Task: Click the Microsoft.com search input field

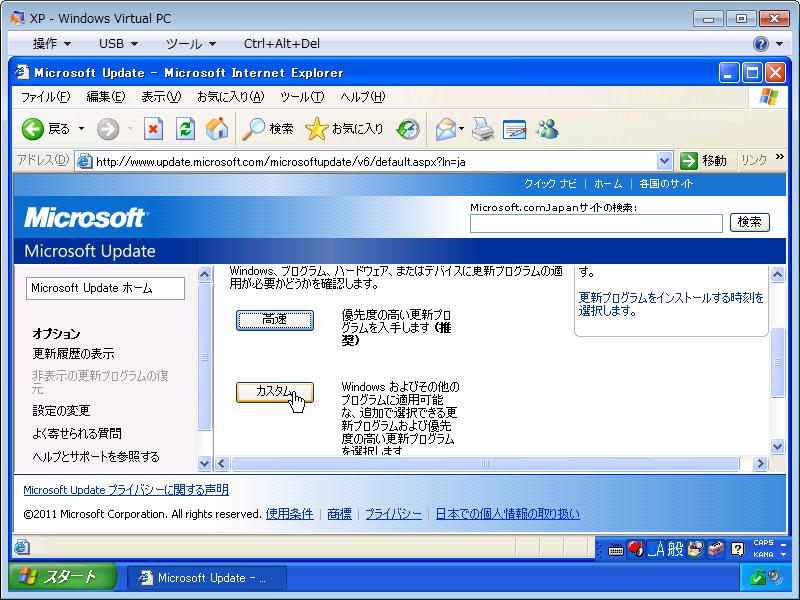Action: pyautogui.click(x=596, y=223)
